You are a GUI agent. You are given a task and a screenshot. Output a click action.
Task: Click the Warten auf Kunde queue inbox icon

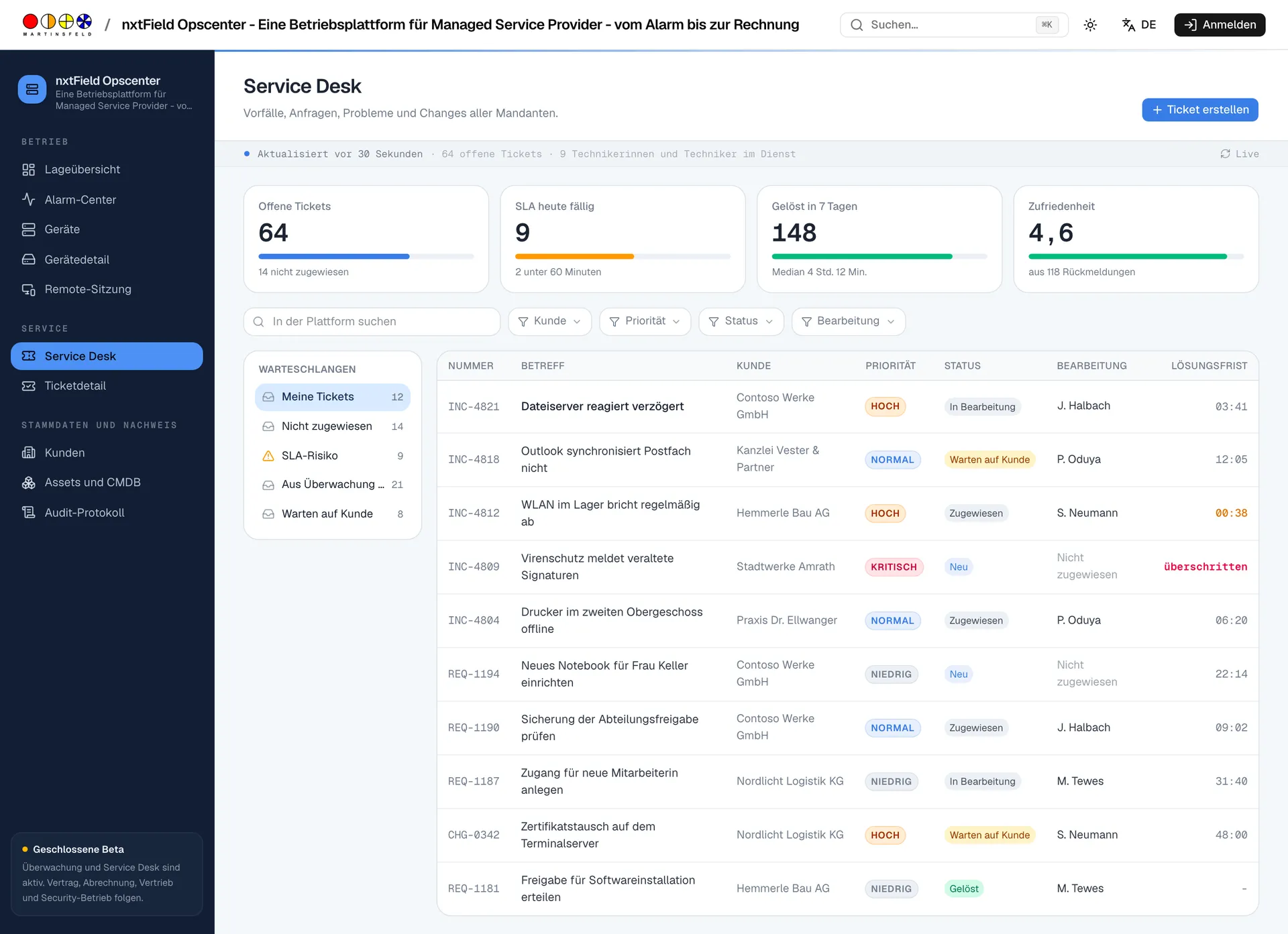click(268, 514)
